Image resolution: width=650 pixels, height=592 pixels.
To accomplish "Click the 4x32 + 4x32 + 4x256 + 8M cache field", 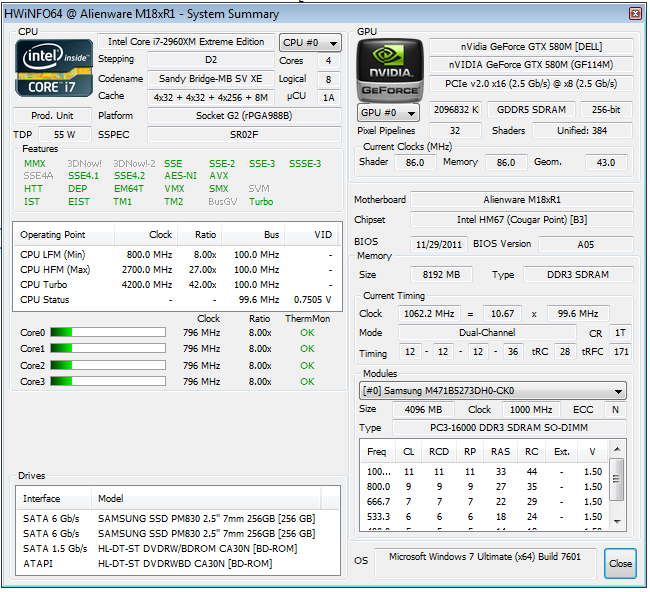I will [211, 97].
